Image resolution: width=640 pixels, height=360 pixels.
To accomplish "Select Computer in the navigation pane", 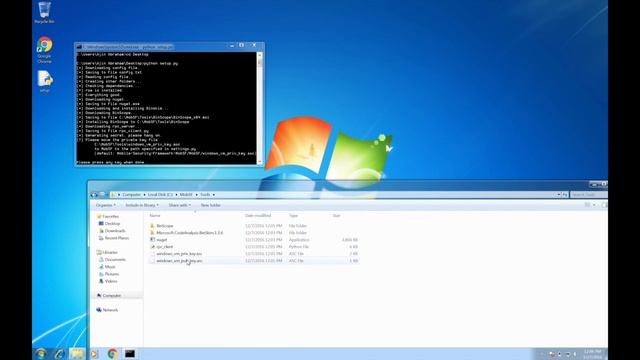I will click(x=109, y=296).
